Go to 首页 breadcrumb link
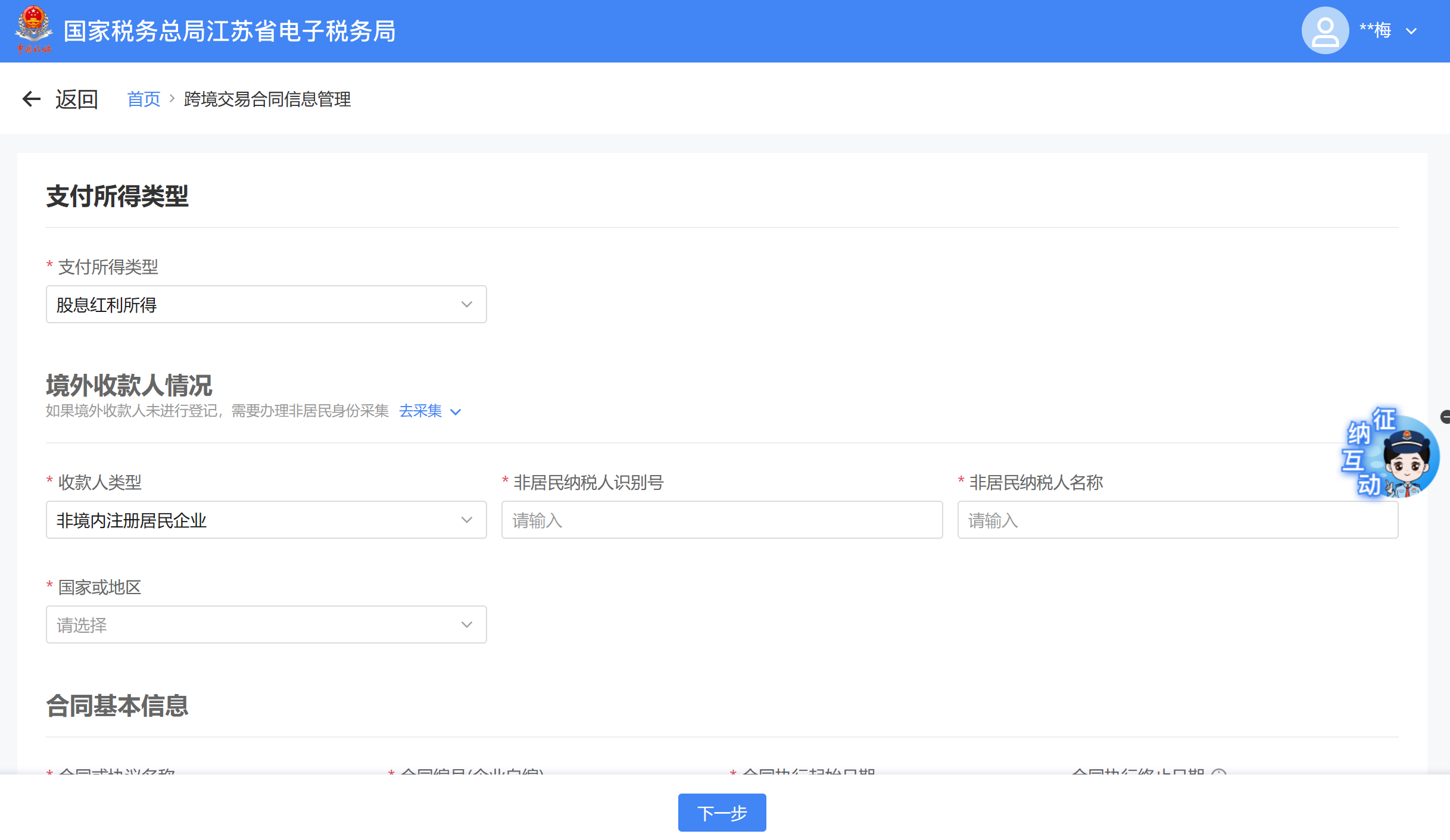The image size is (1450, 840). [144, 99]
